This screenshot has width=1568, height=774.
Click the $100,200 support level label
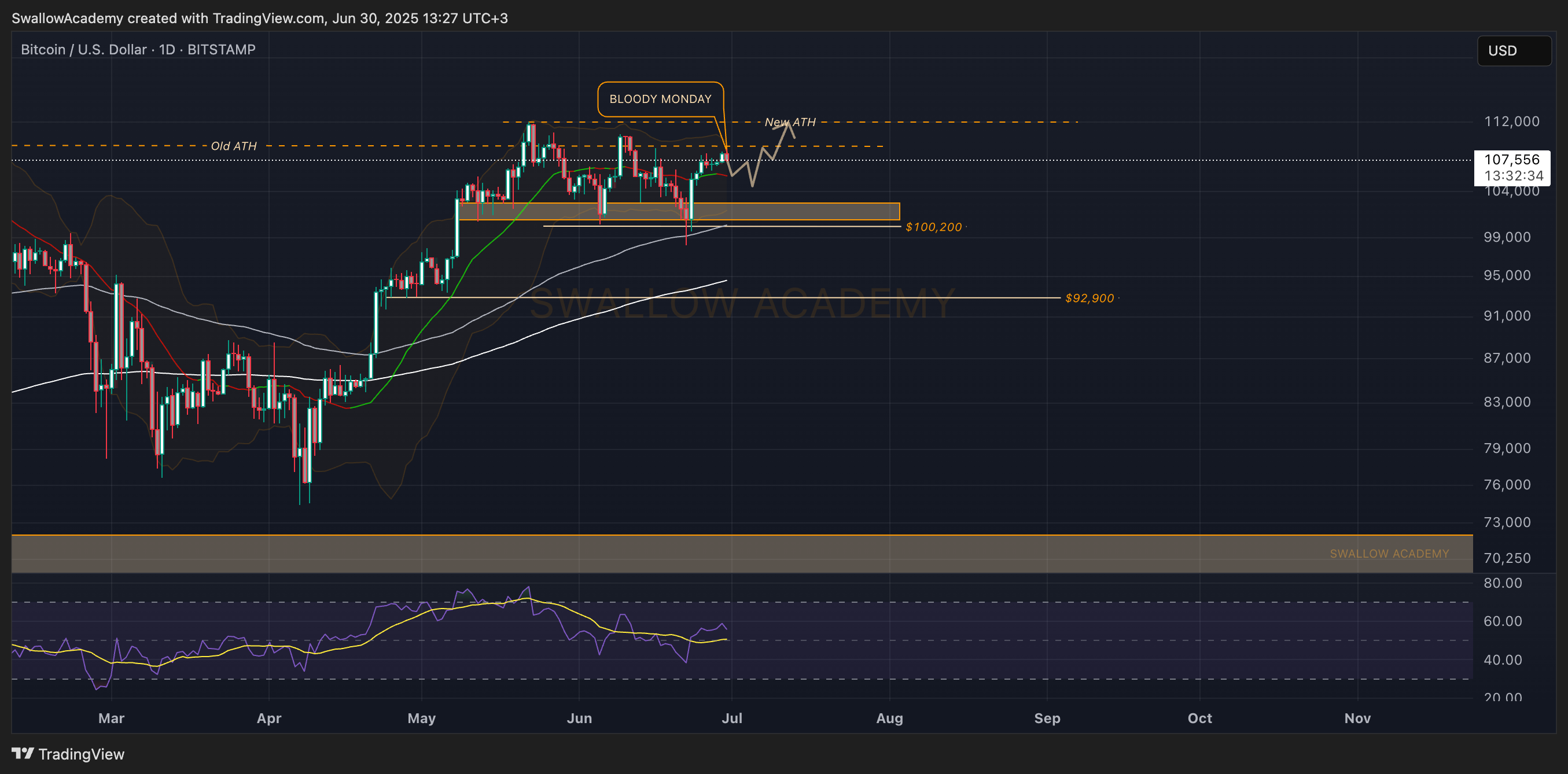point(934,227)
